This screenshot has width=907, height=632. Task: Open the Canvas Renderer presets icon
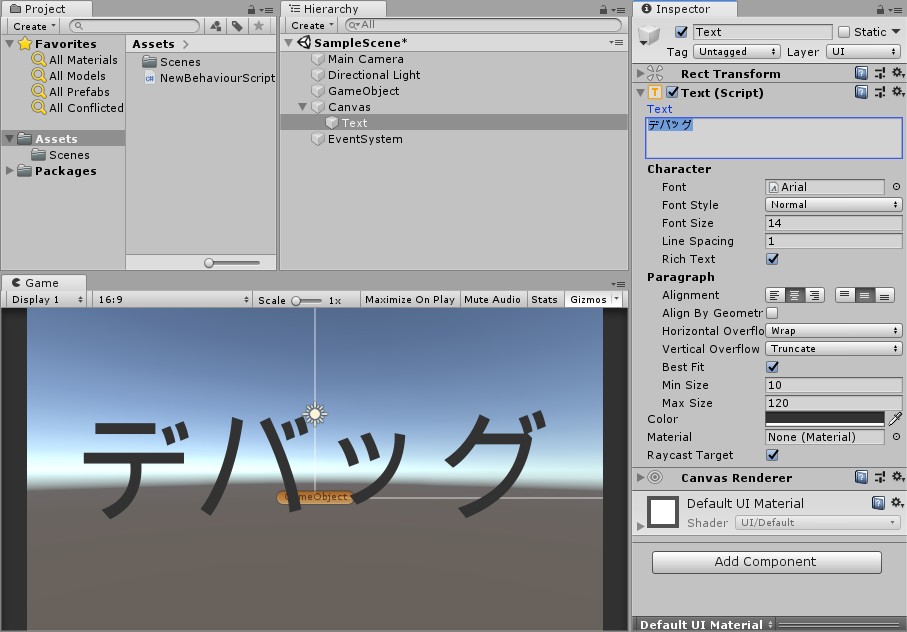(x=878, y=477)
